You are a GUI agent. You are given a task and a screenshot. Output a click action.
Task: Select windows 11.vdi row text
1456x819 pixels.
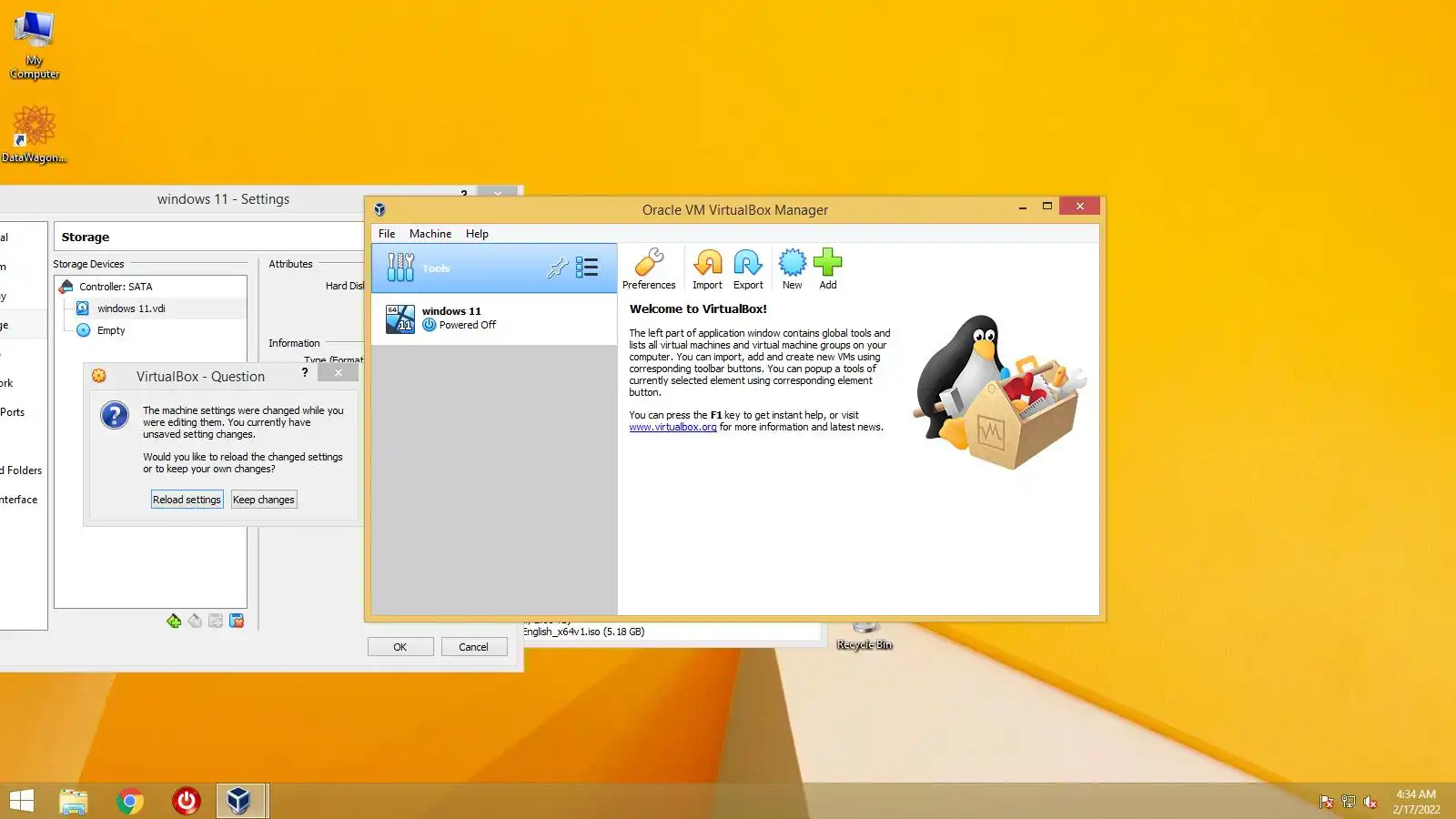coord(131,308)
